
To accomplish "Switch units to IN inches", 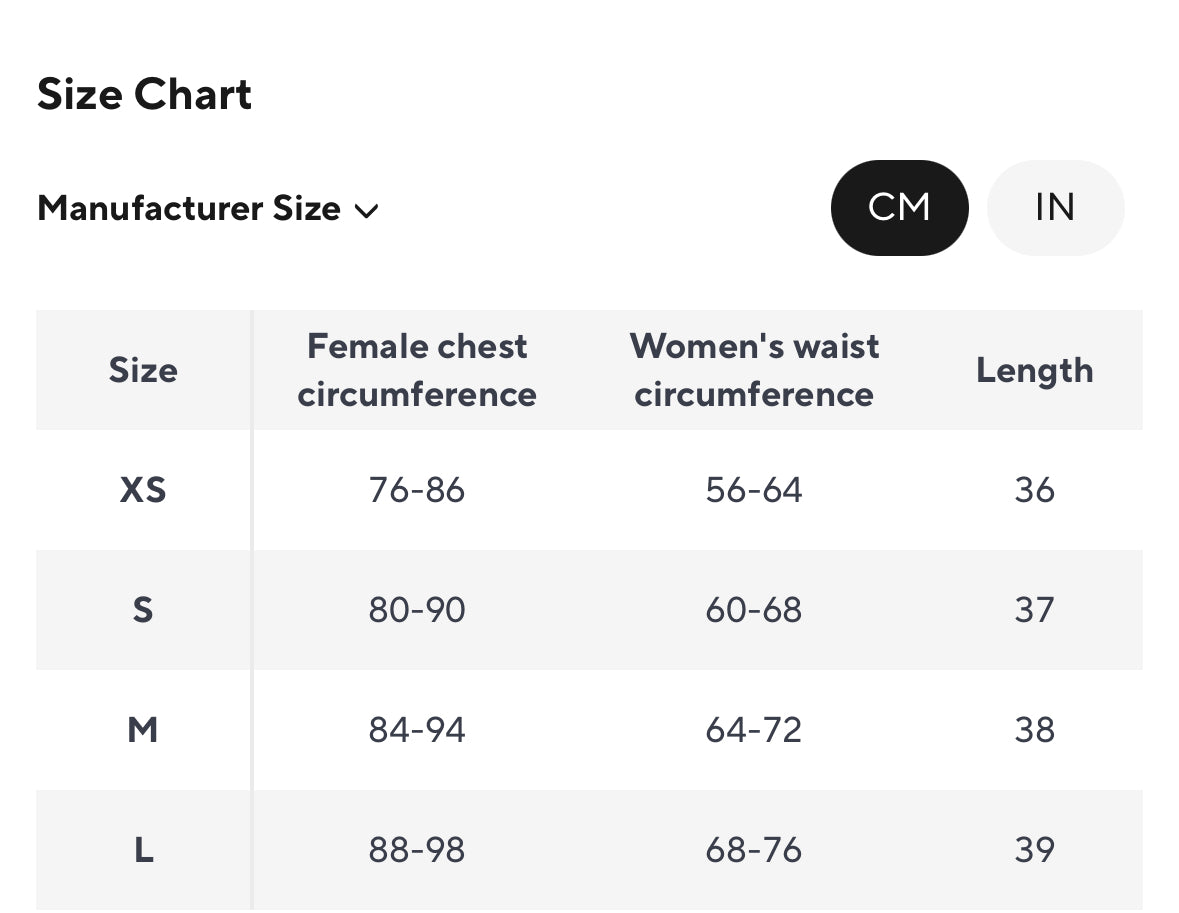I will (1055, 208).
